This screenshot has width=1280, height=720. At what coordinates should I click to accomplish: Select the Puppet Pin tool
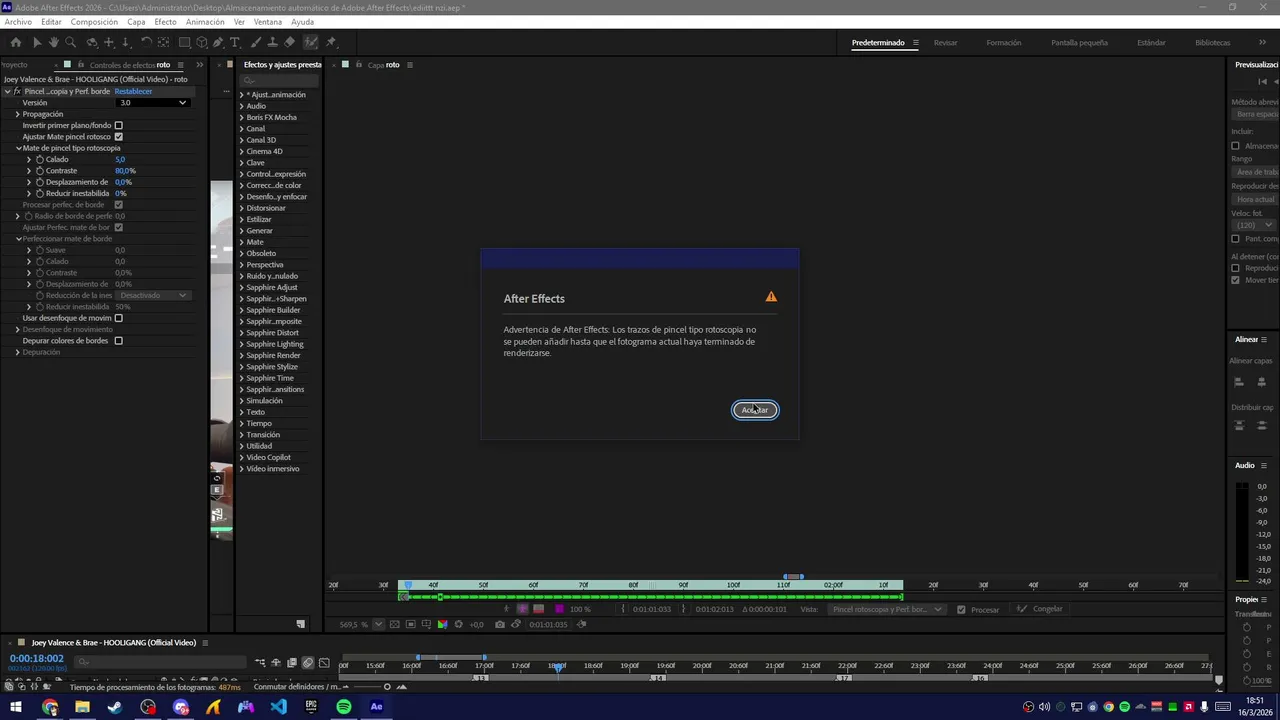click(x=331, y=42)
